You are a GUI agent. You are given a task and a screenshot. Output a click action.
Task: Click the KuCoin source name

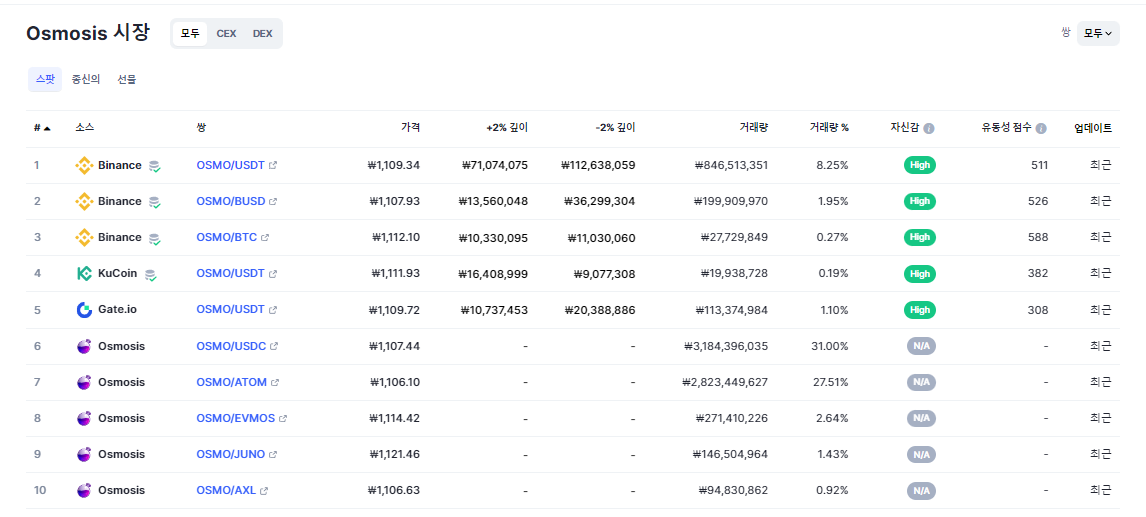click(118, 273)
